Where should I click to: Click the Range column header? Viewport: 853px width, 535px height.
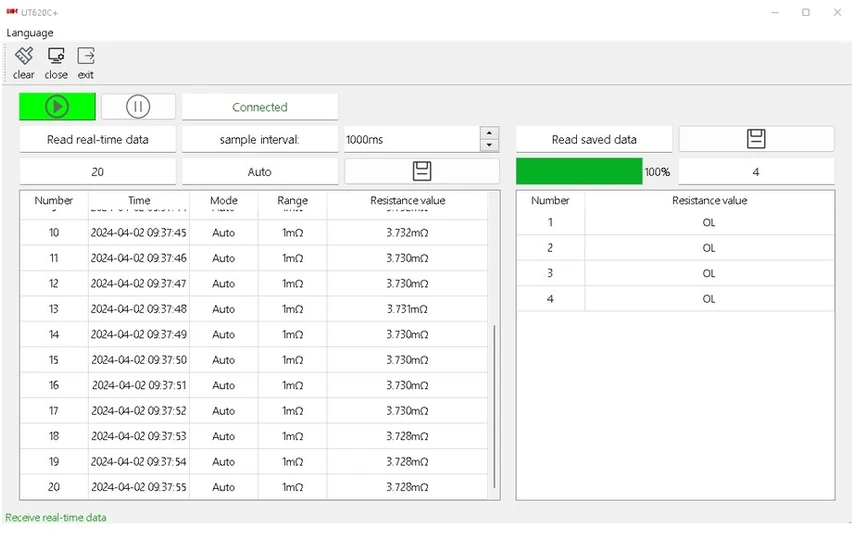292,200
